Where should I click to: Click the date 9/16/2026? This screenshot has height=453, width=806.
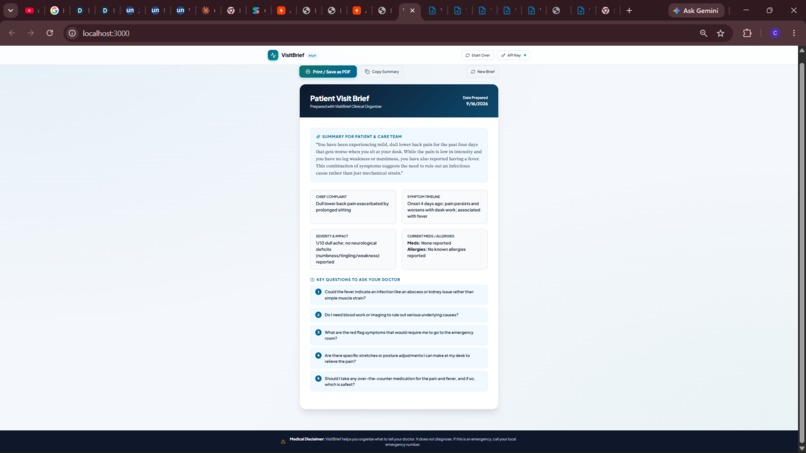[x=477, y=104]
